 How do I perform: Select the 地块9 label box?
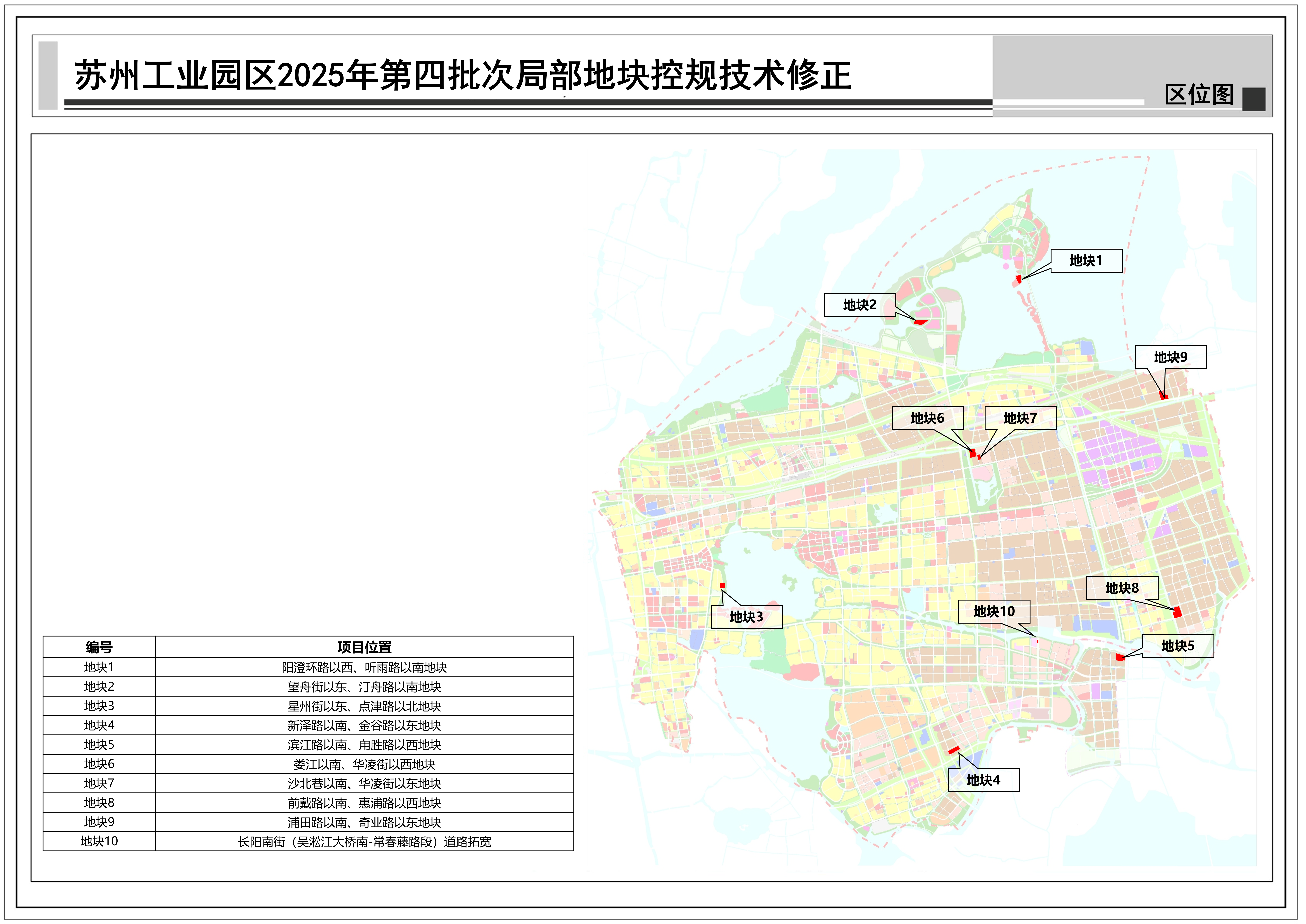click(1171, 357)
